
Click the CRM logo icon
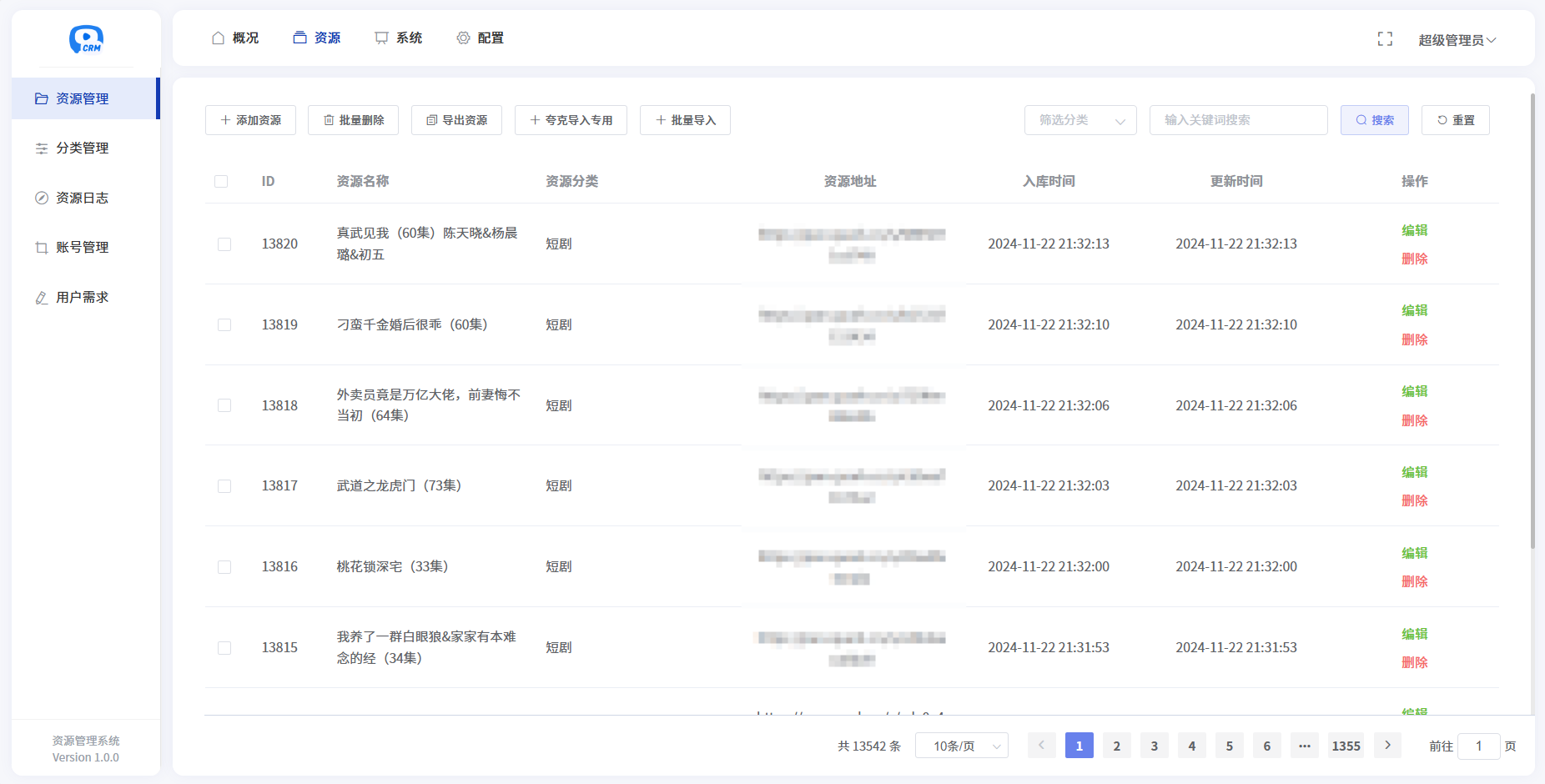click(x=86, y=38)
